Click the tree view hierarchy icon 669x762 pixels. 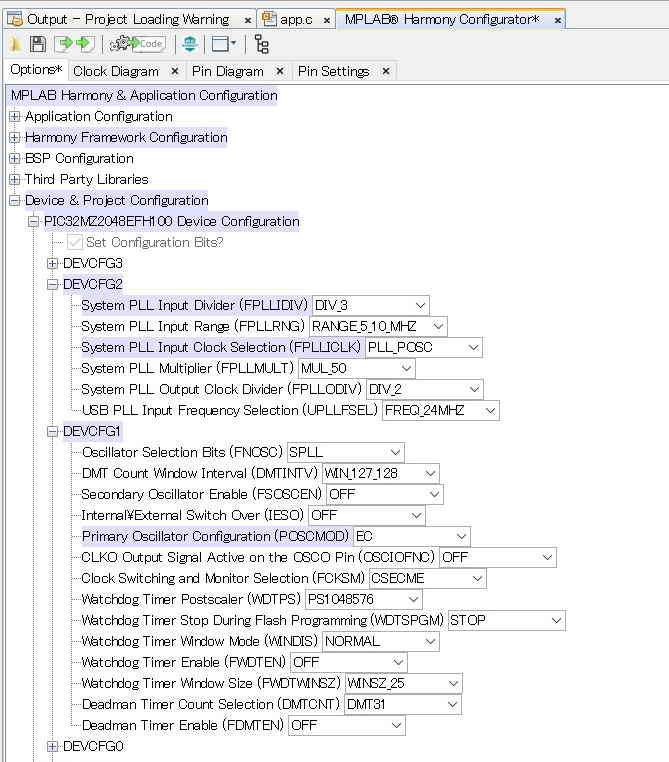(262, 44)
